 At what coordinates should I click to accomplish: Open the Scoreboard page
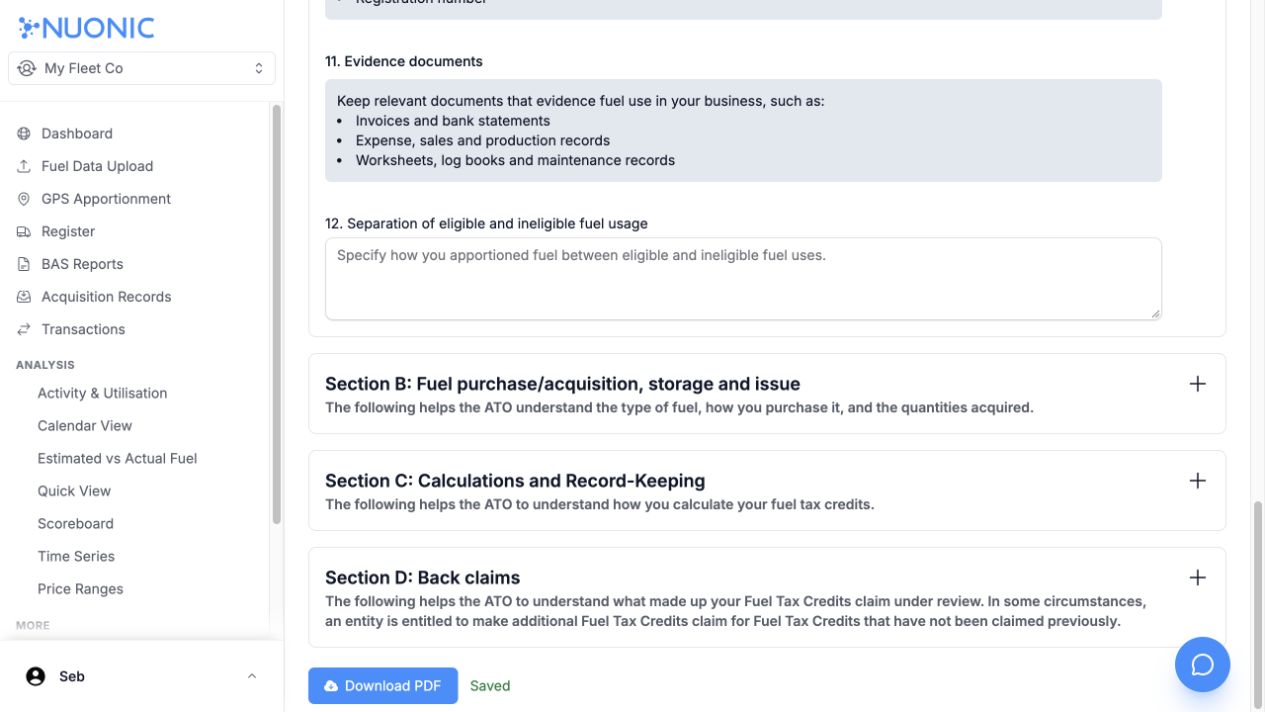point(75,524)
